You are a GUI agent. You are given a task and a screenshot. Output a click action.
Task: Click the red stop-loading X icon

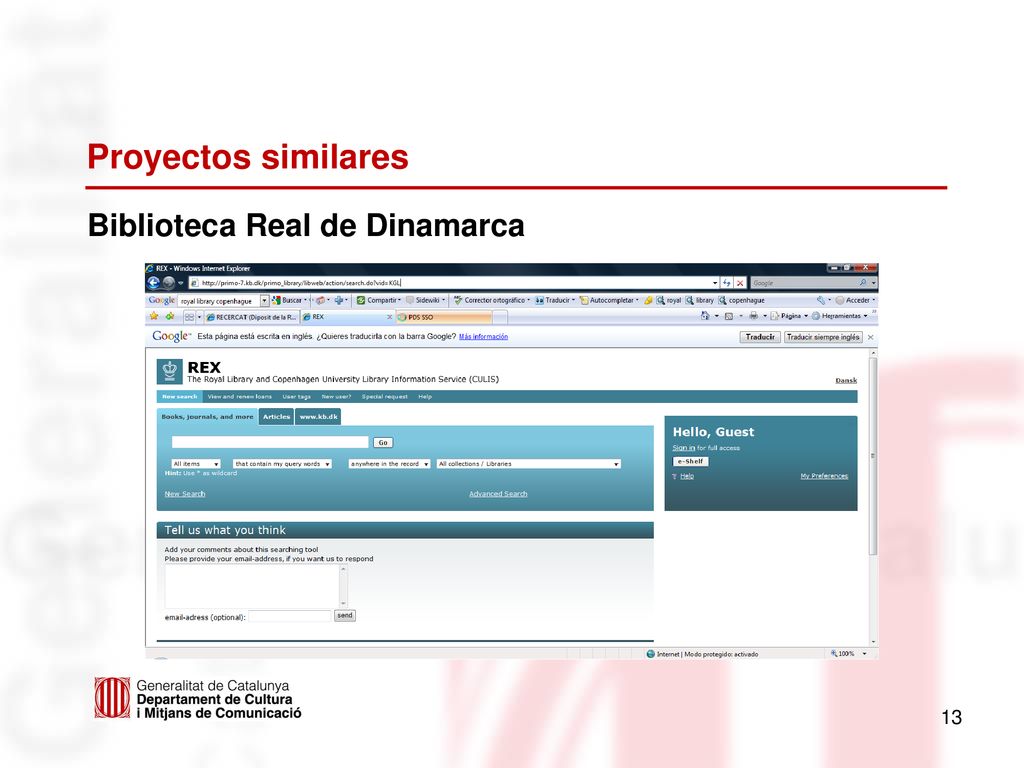[740, 283]
